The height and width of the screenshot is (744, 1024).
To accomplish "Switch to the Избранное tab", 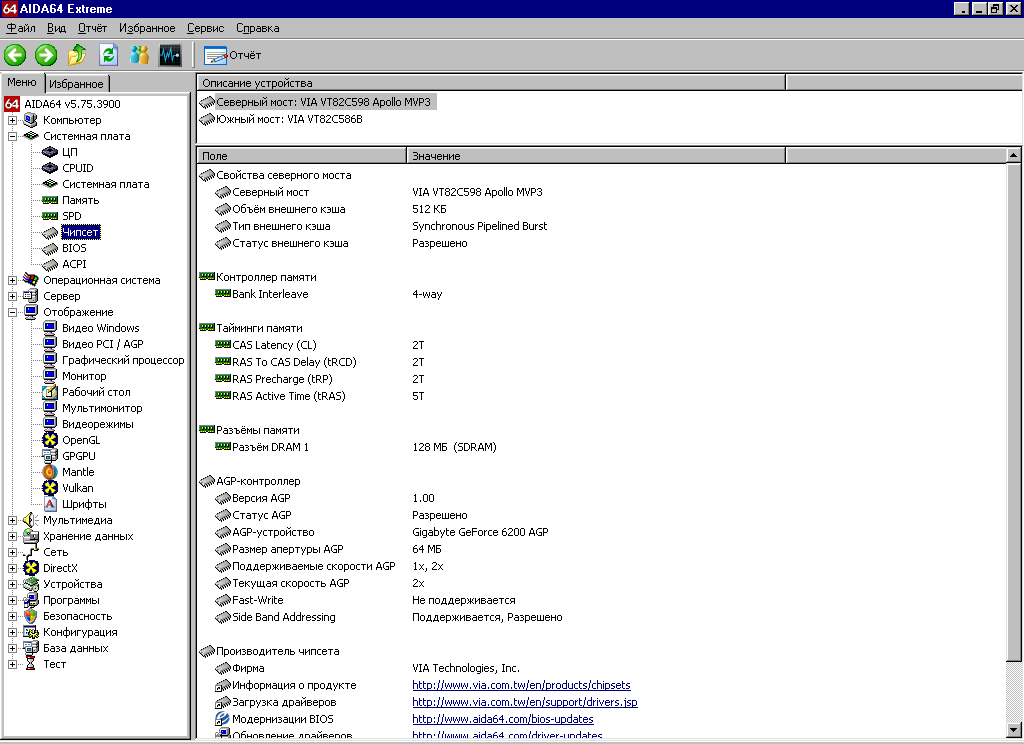I will (76, 84).
